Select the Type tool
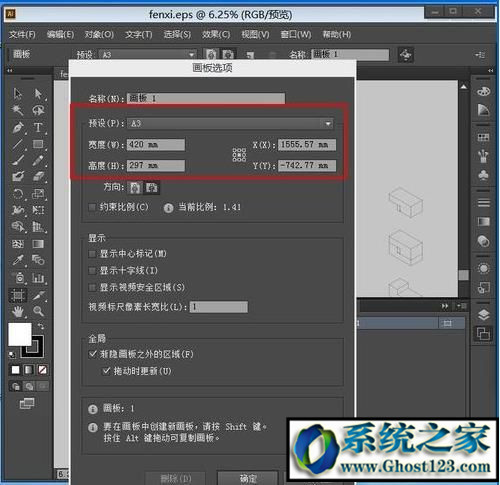Screen dimensions: 500x485 tap(38, 127)
